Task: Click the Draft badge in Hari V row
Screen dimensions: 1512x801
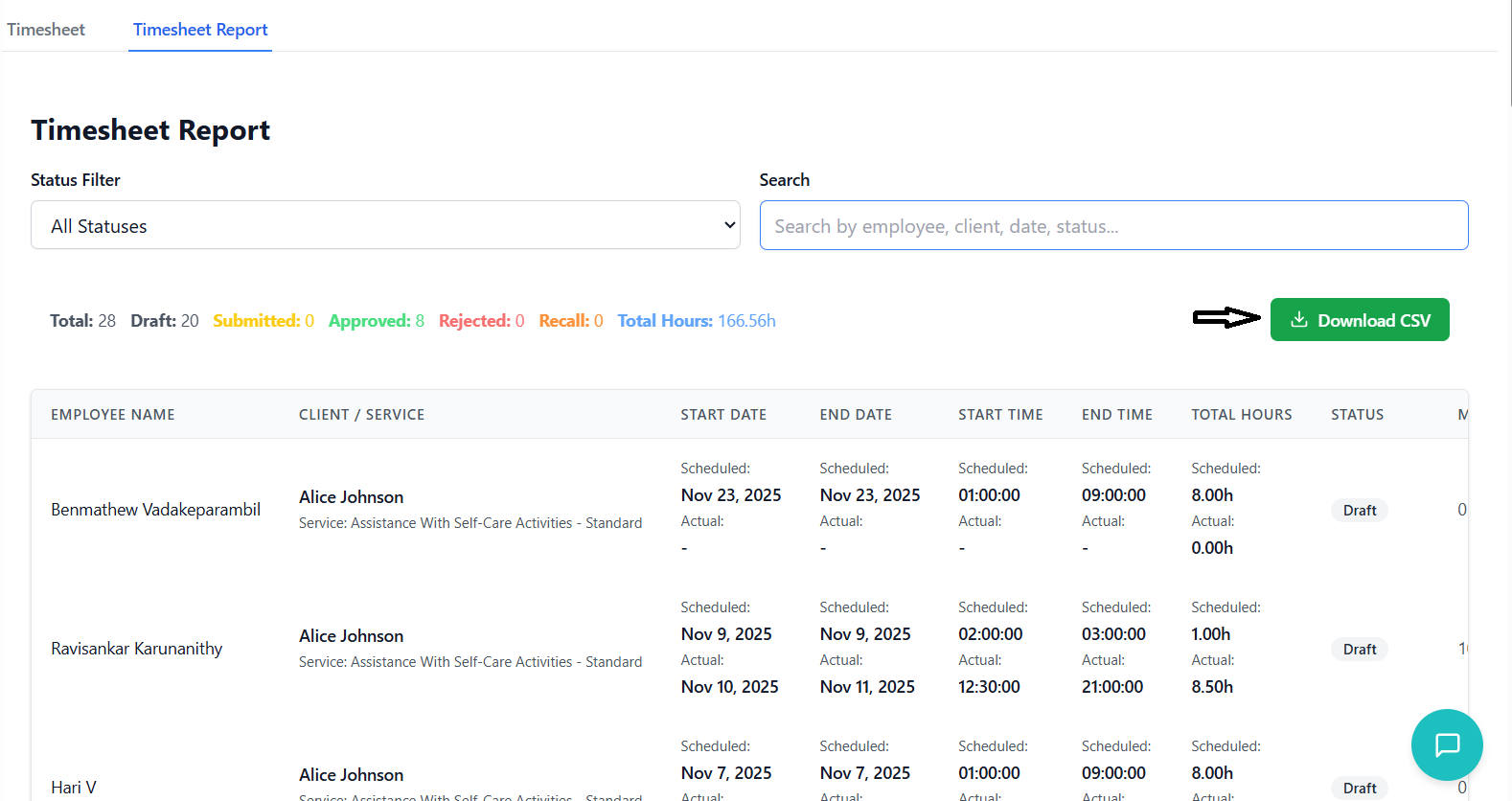Action: point(1359,788)
